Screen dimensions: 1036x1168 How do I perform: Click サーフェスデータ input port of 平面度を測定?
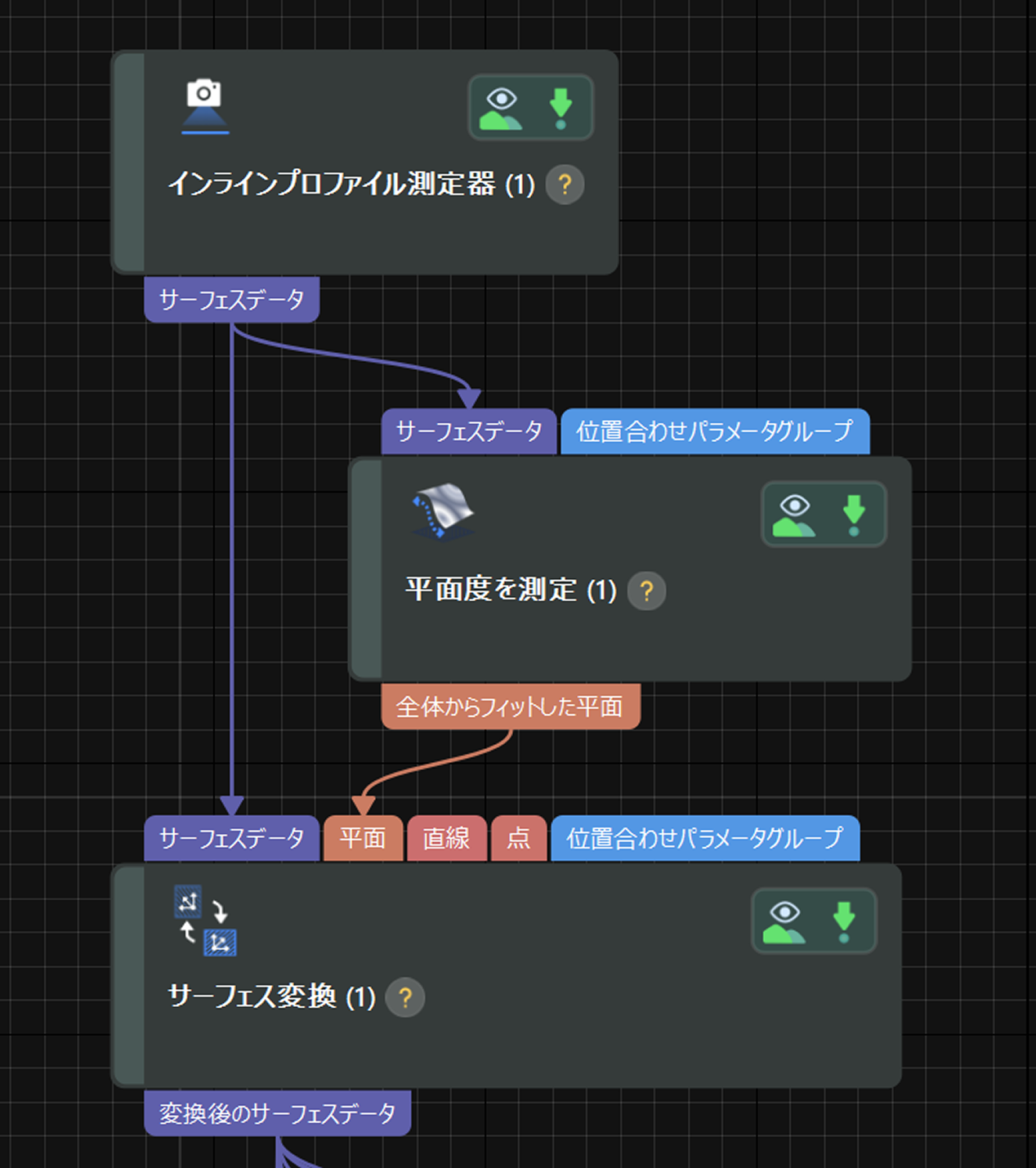tap(469, 431)
